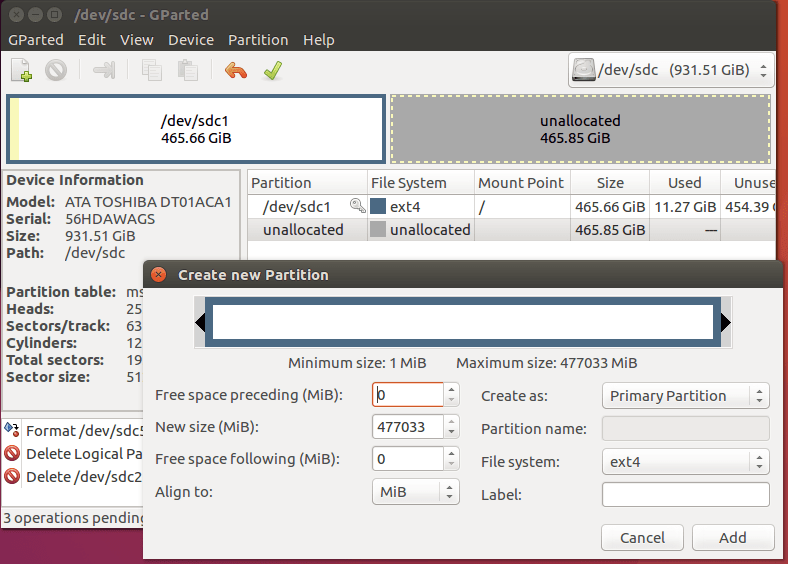Select the /dev/sdc1 block in disk map

[196, 129]
